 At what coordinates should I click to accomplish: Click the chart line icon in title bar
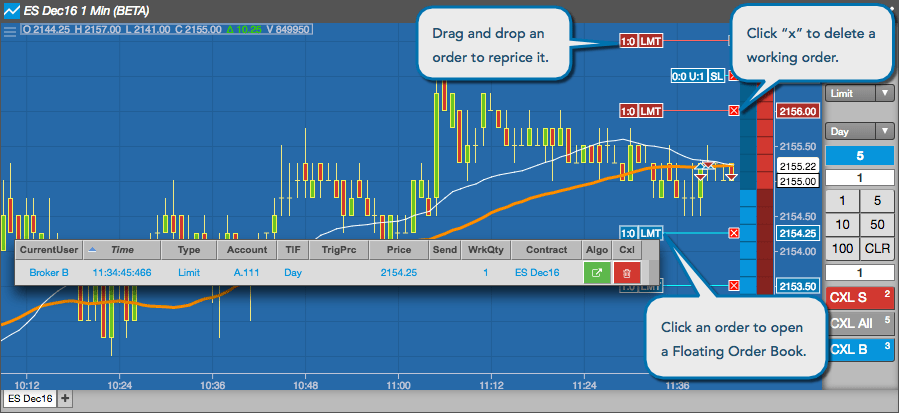(x=11, y=10)
